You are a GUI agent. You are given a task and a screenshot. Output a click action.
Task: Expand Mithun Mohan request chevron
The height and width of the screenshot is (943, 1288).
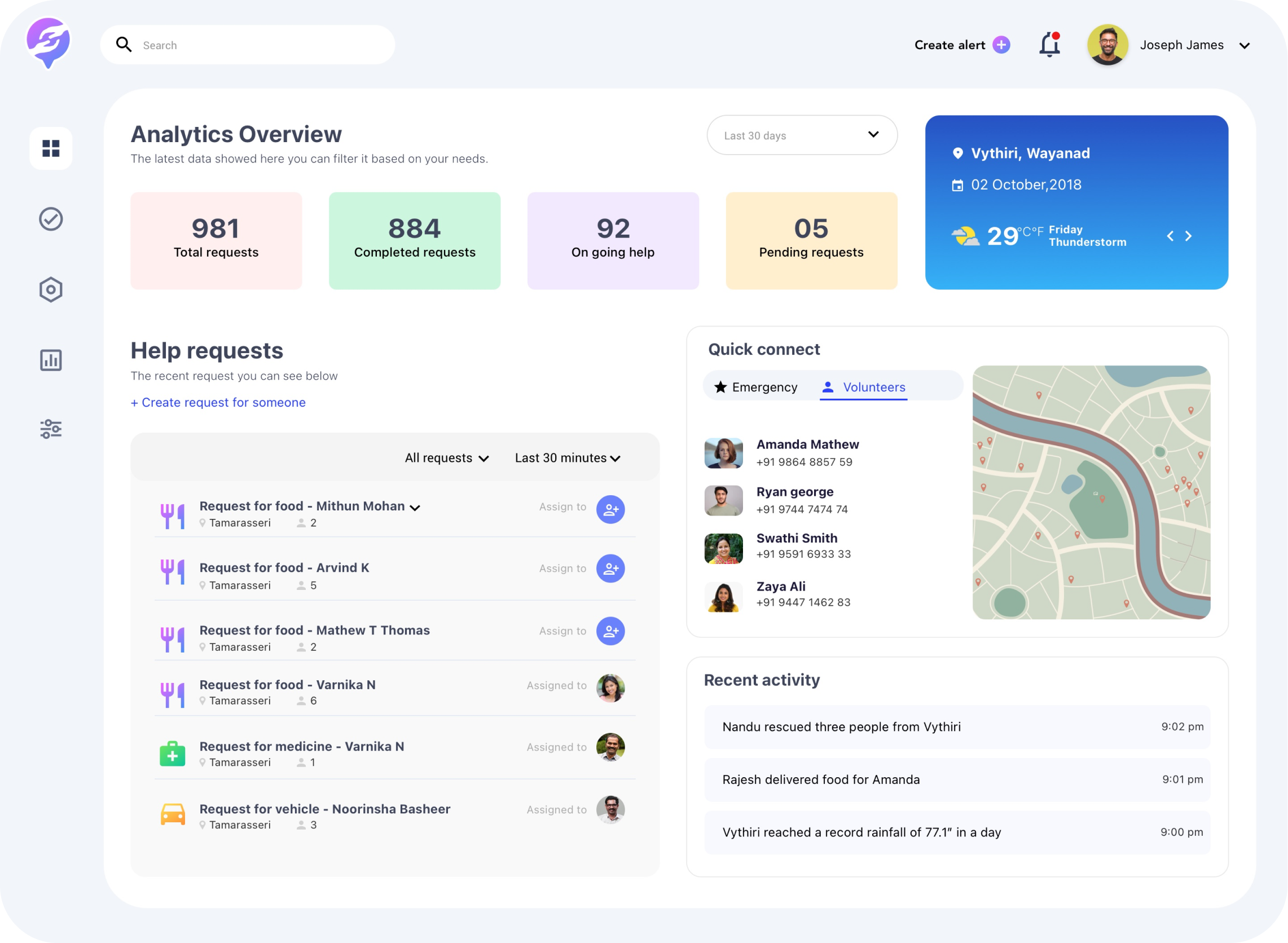click(415, 508)
